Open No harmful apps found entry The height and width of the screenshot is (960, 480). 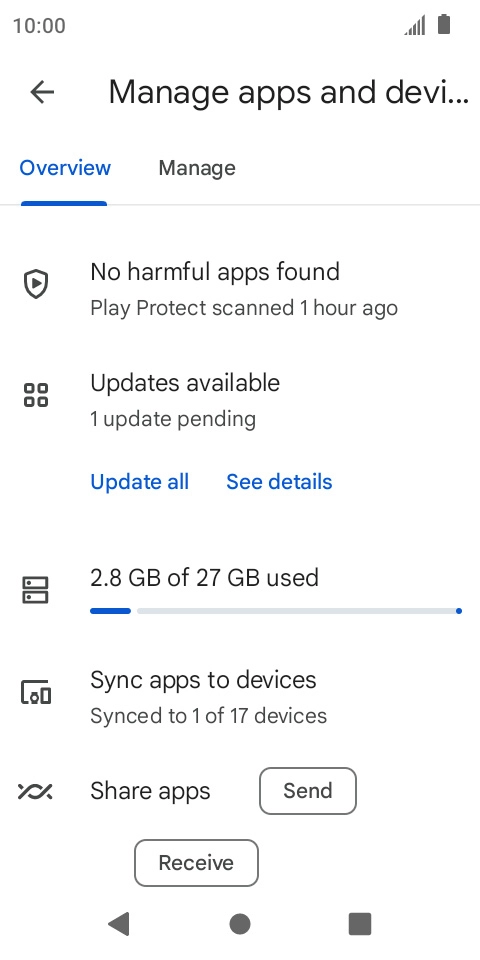point(240,289)
